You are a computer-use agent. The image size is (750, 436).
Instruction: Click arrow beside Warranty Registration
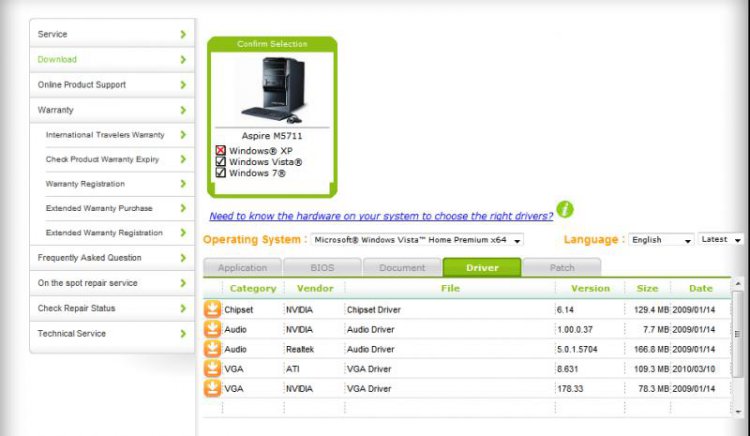pyautogui.click(x=183, y=184)
